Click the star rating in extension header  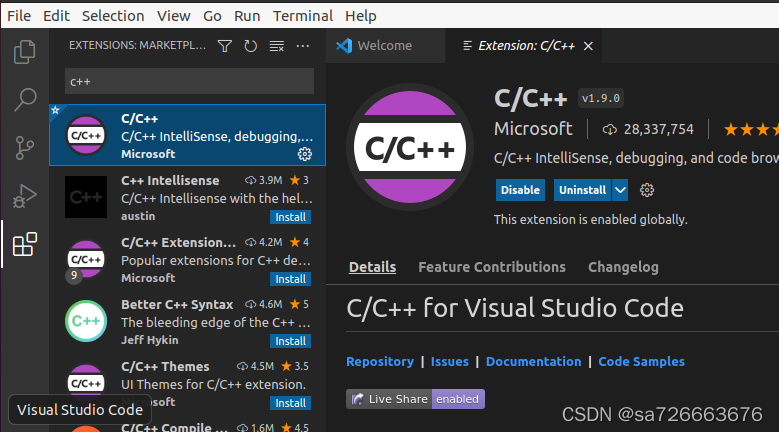(751, 130)
